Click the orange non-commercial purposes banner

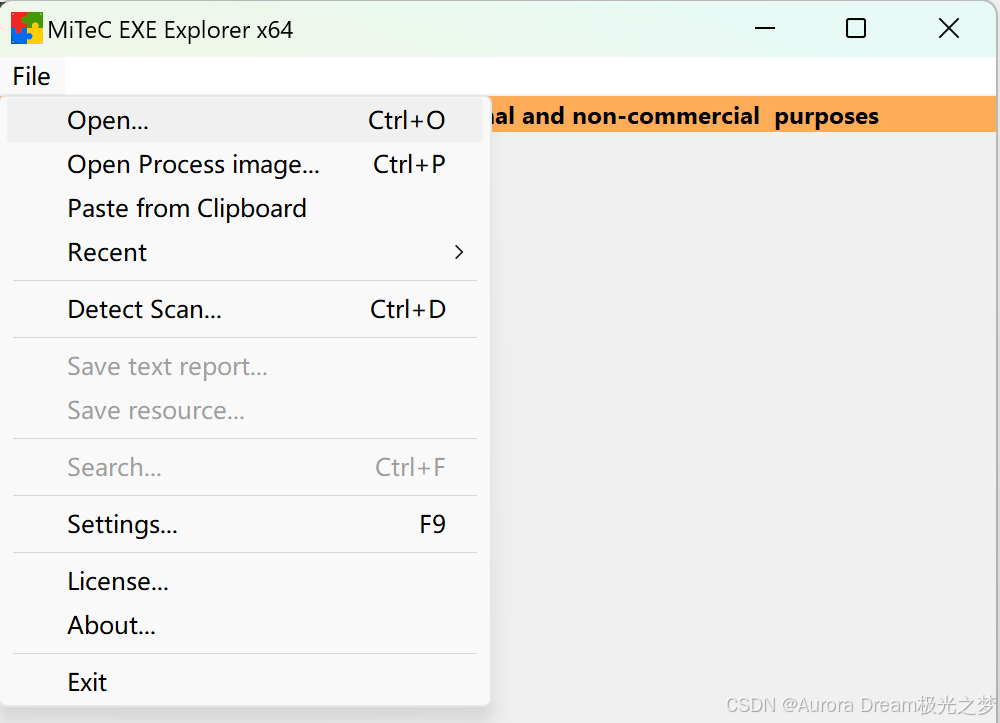[x=743, y=115]
